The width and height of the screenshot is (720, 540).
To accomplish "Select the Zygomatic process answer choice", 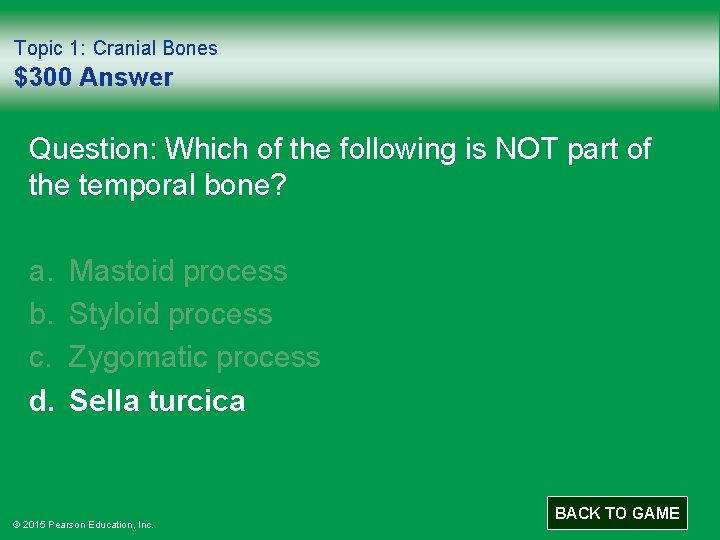I will pyautogui.click(x=194, y=357).
